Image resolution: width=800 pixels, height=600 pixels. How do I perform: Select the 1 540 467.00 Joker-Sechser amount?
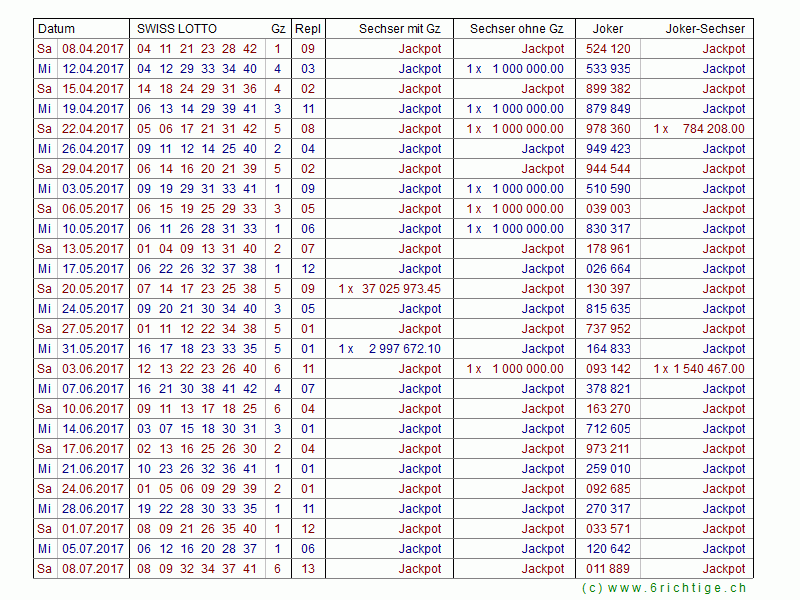pos(708,369)
